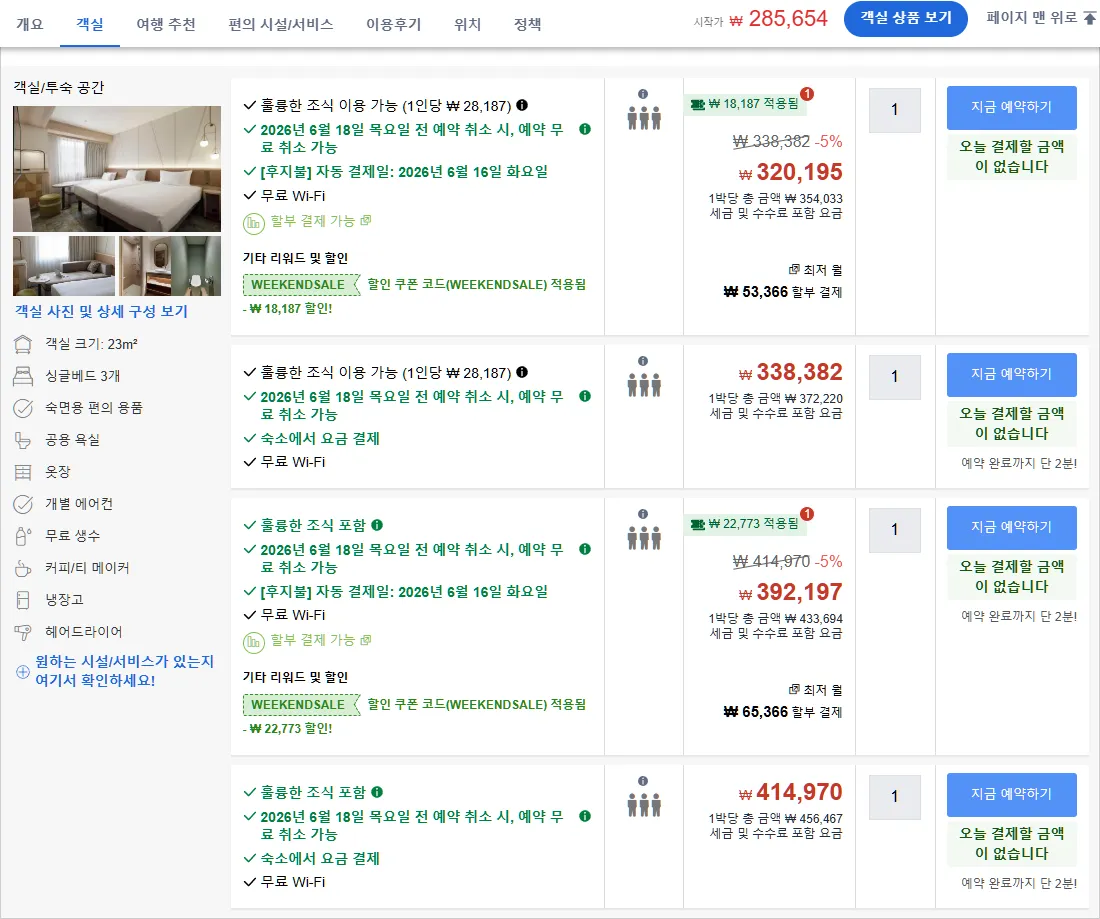The height and width of the screenshot is (919, 1100).
Task: Open the 최저 월 ₩65,366 할부 결제 link
Action: click(x=783, y=702)
